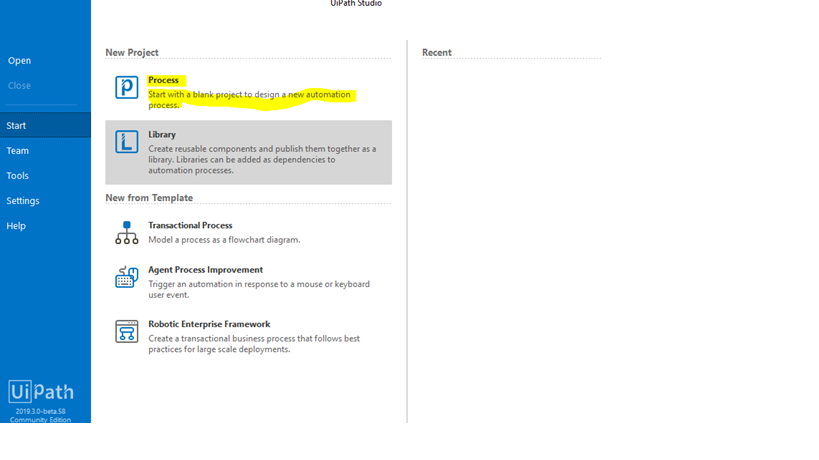Image resolution: width=819 pixels, height=460 pixels.
Task: Choose Robotic Enterprise Framework template
Action: pos(249,336)
